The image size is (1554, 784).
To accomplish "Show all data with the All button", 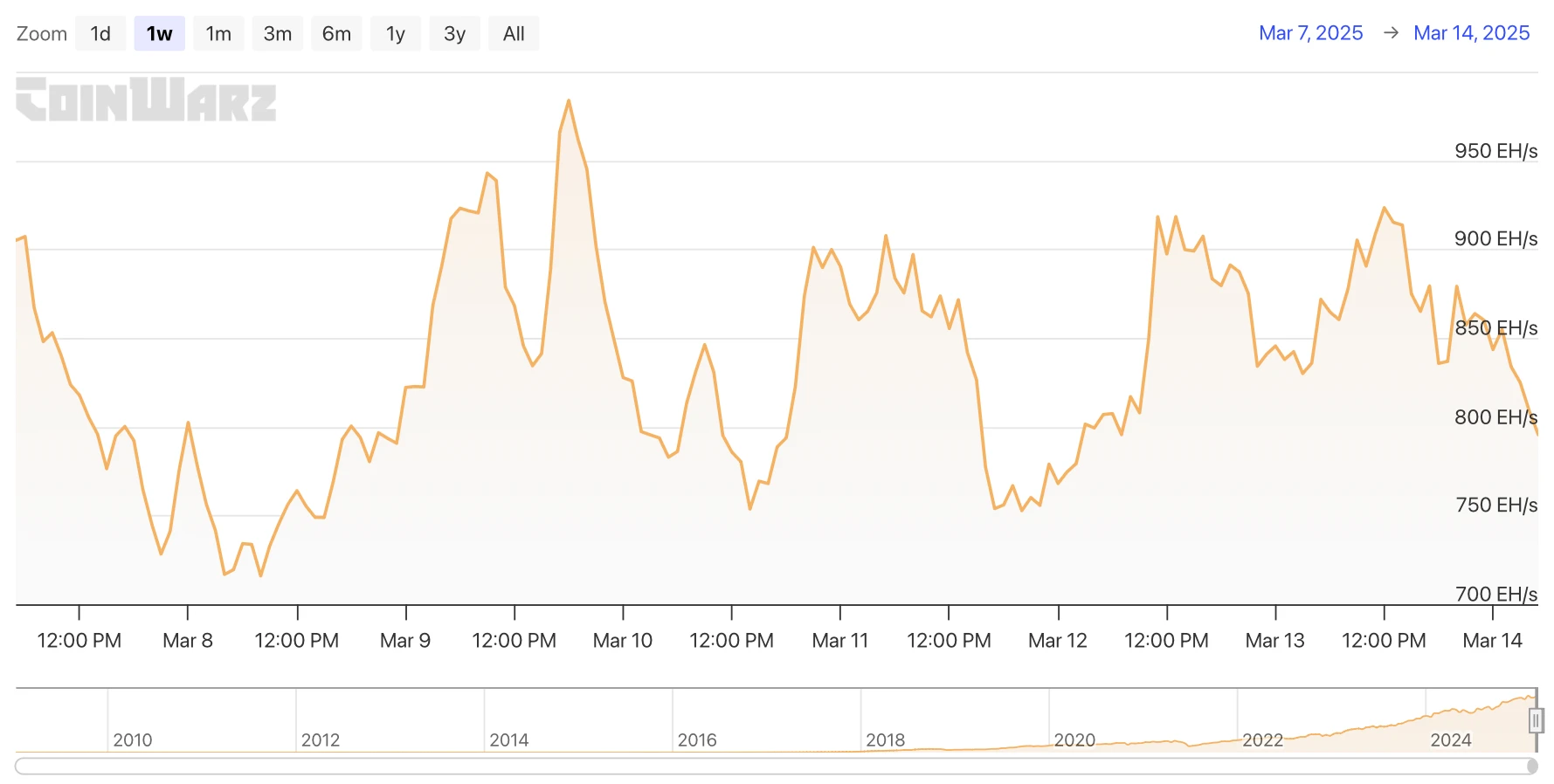I will (x=514, y=34).
